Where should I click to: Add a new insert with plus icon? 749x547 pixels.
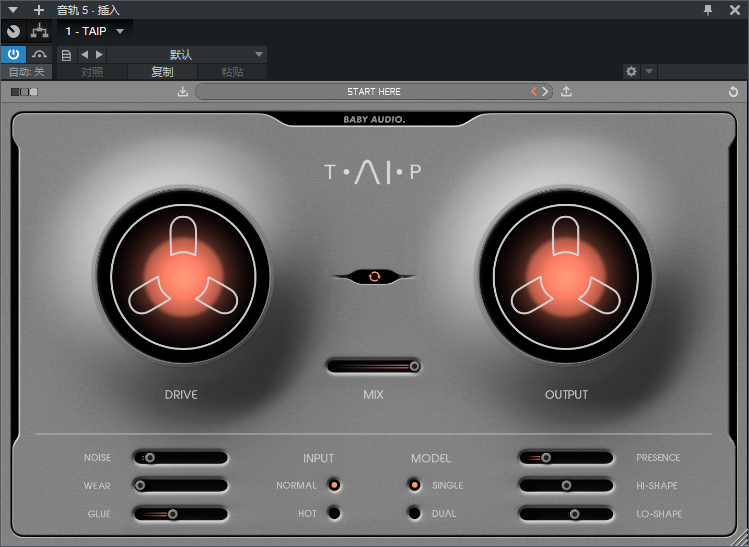tap(39, 10)
